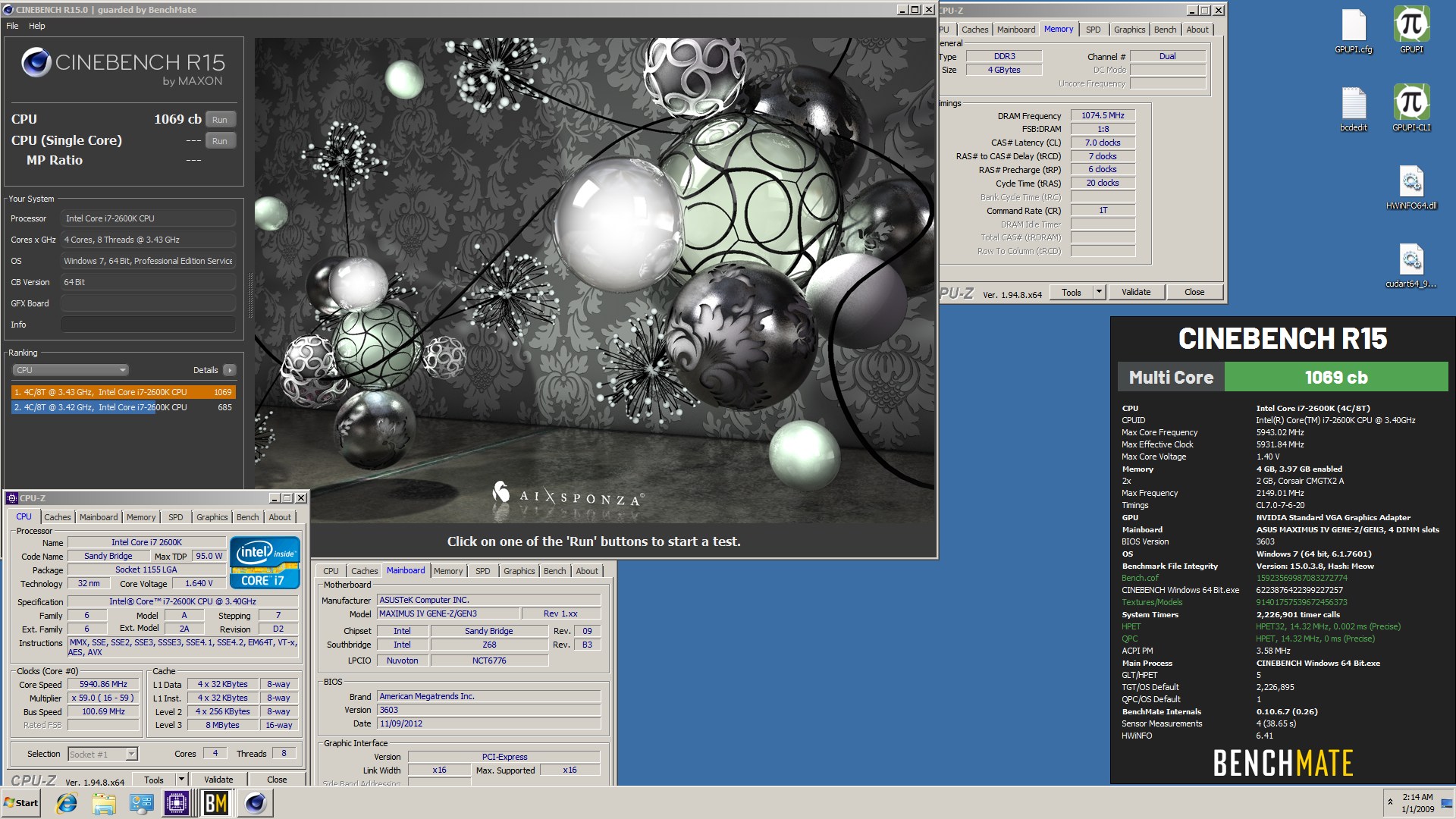Switch to CPU-Z taskbar icon
Image resolution: width=1456 pixels, height=819 pixels.
[x=177, y=803]
